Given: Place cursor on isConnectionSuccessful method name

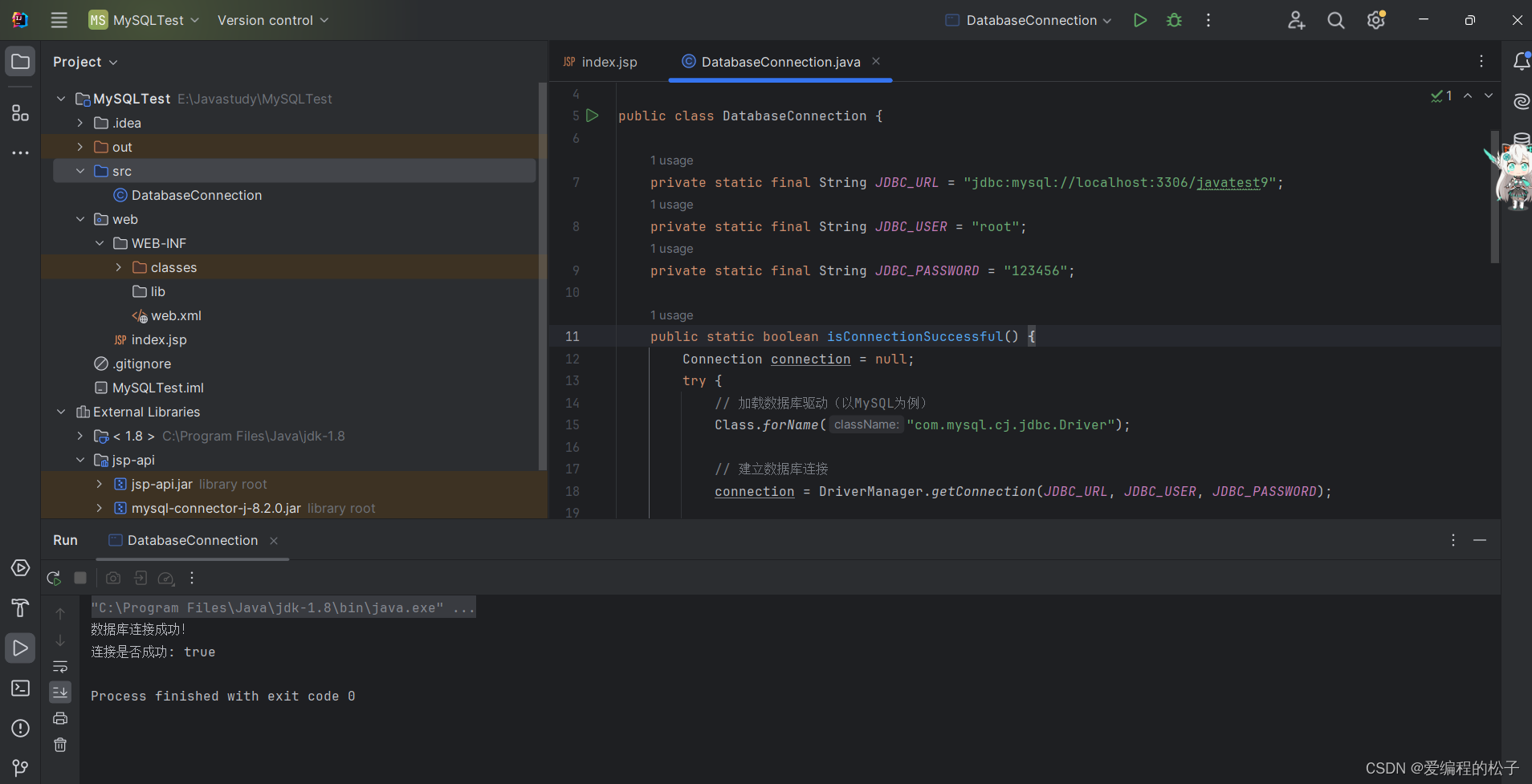Looking at the screenshot, I should click(x=915, y=336).
